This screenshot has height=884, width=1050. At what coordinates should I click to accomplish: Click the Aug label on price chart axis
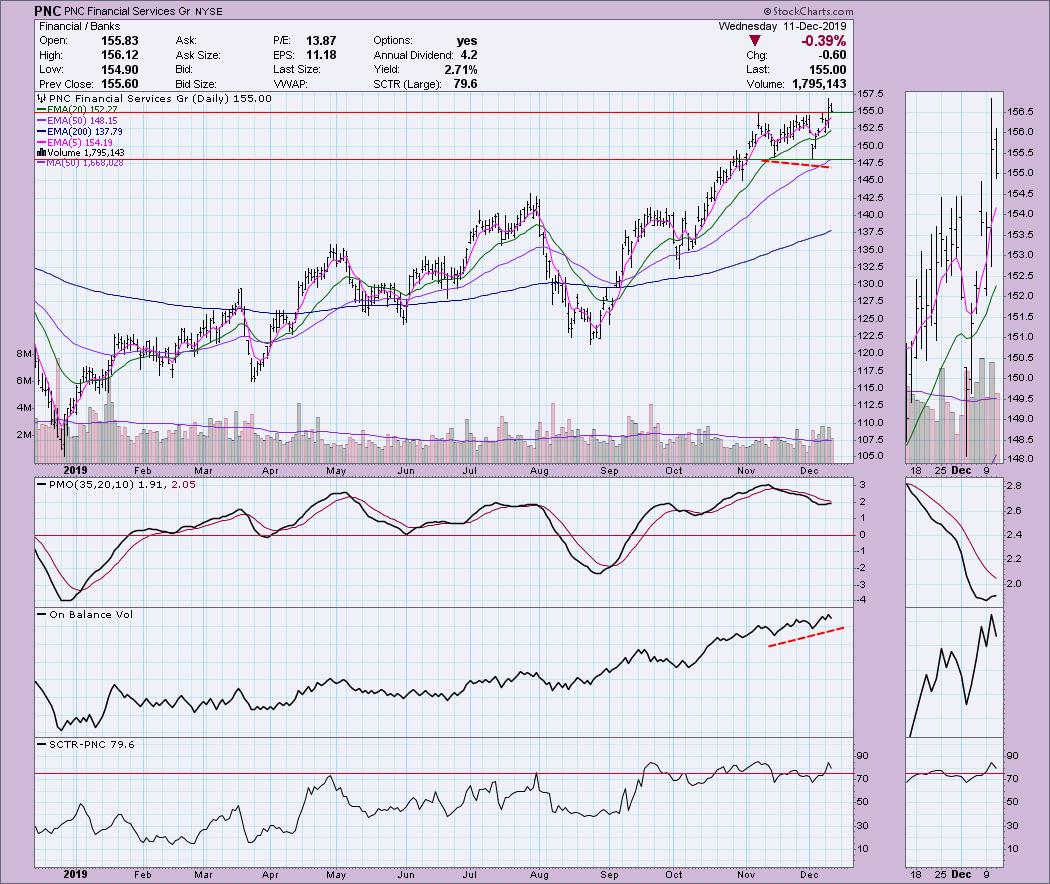pyautogui.click(x=539, y=471)
